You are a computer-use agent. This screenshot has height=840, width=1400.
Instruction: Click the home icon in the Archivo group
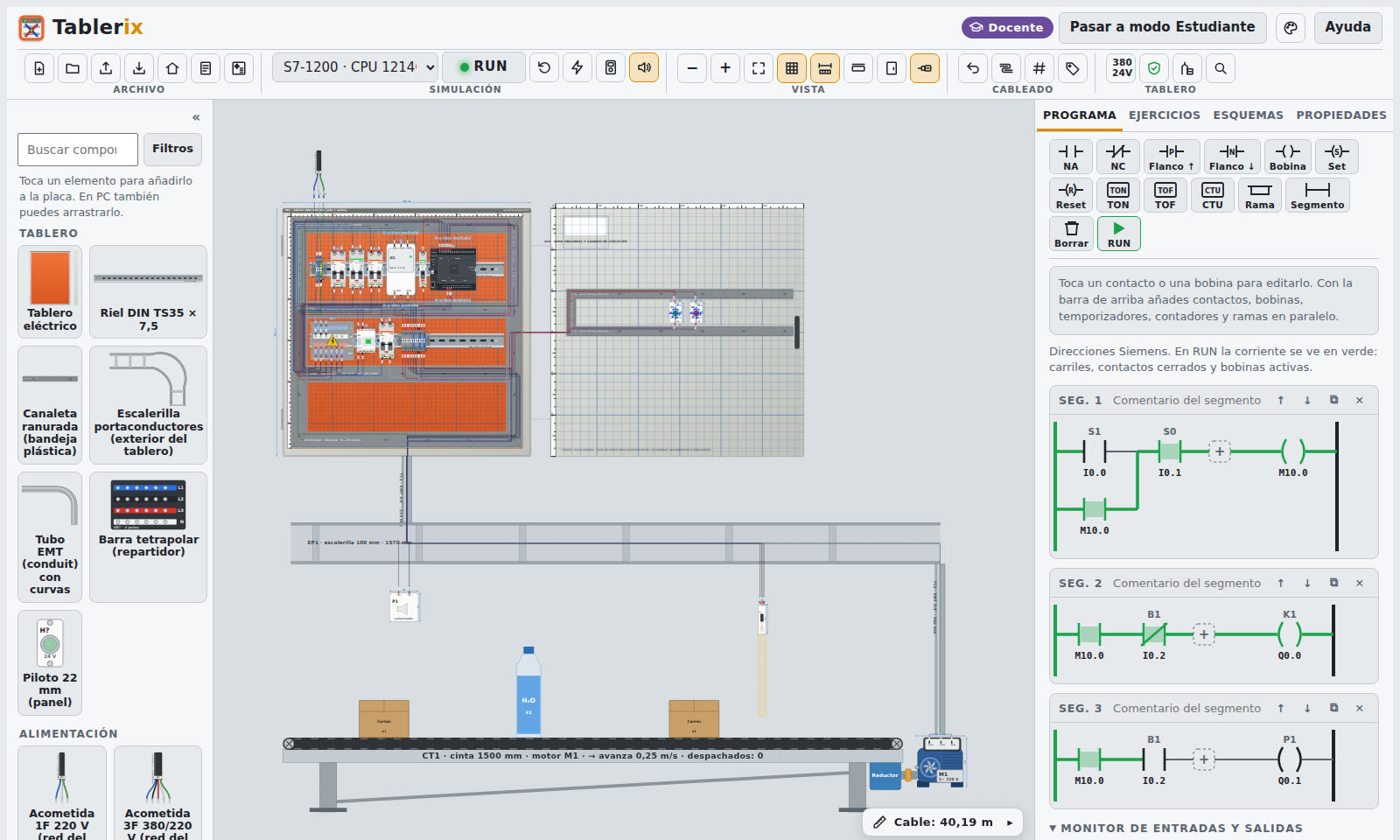(x=172, y=68)
